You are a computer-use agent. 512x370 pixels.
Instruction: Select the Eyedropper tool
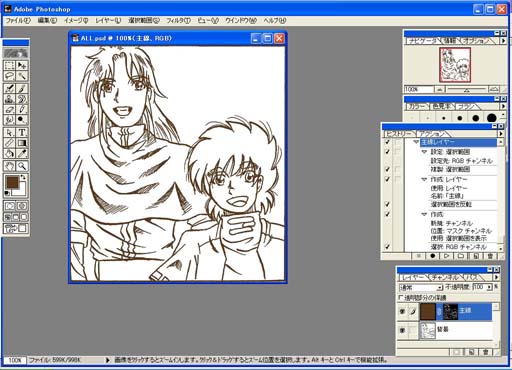click(22, 153)
